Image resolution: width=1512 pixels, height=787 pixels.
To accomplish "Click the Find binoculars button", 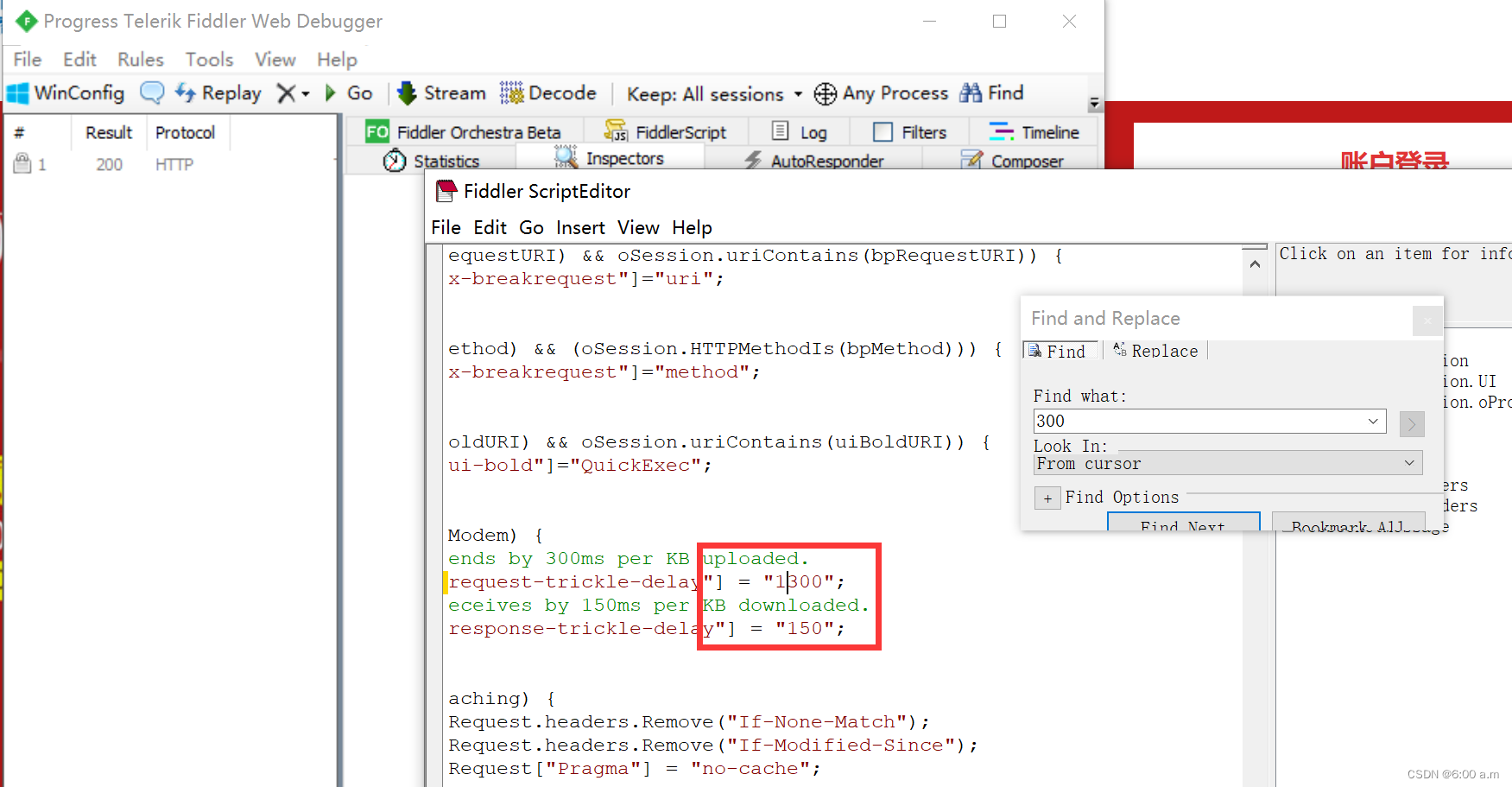I will pos(991,92).
